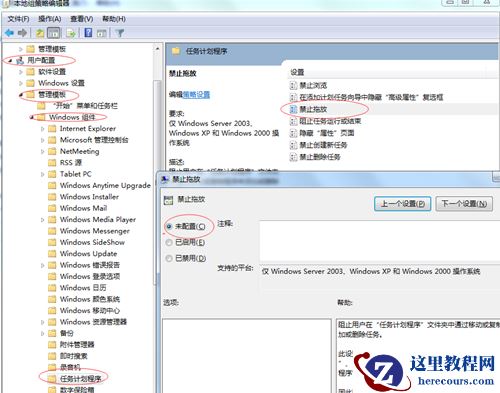Image resolution: width=500 pixels, height=393 pixels.
Task: Click the tree pane vertical scrollbar
Action: coord(157,182)
